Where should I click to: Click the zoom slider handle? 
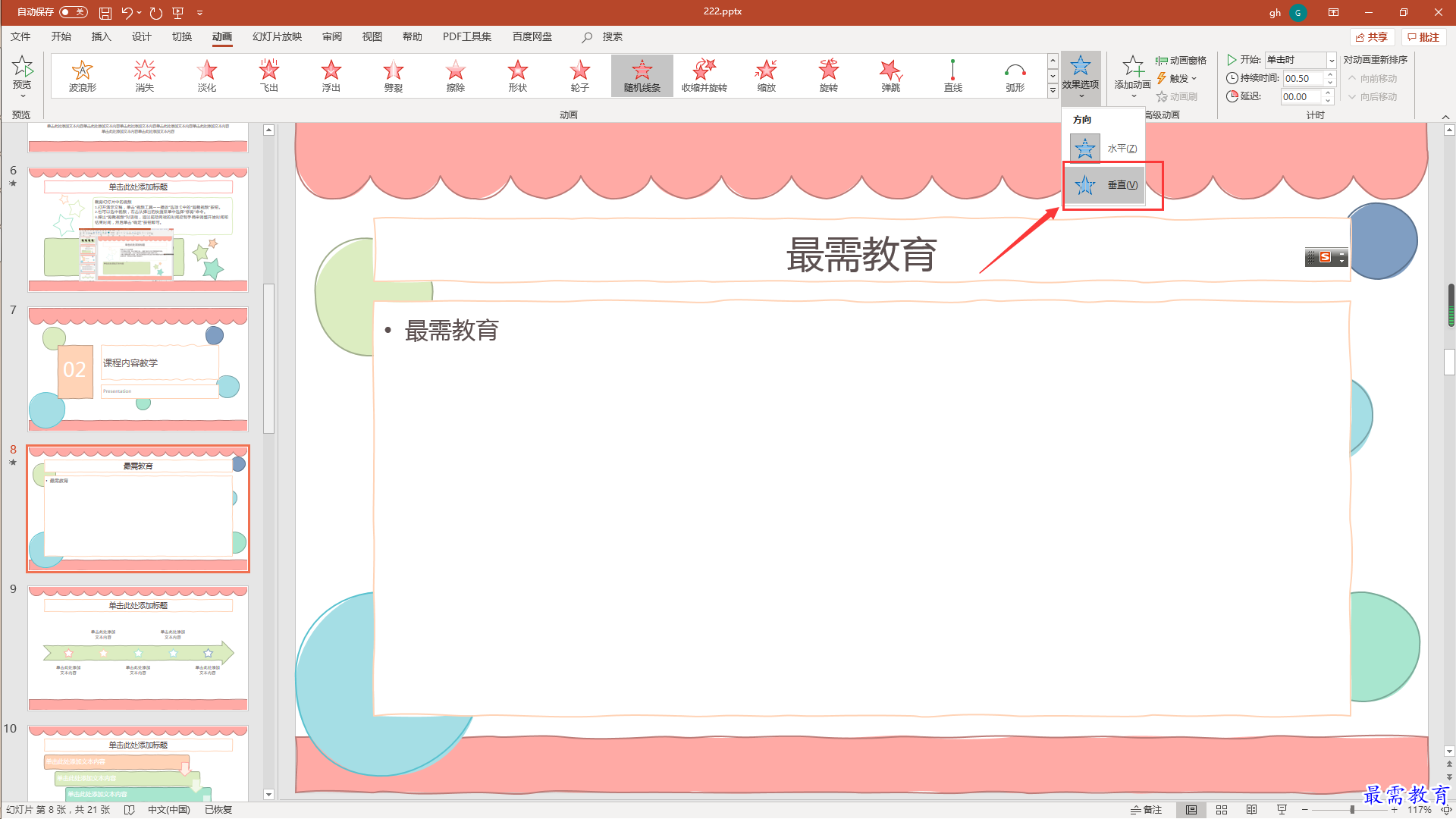pos(1352,810)
